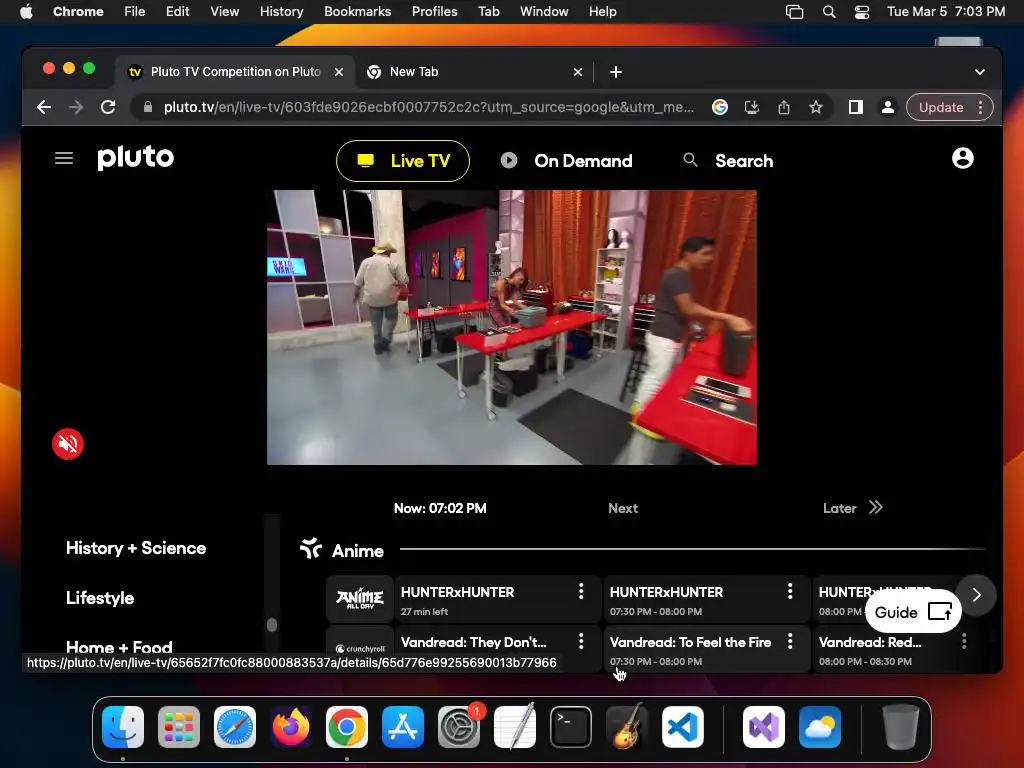This screenshot has height=768, width=1024.
Task: Close the Pluto TV Competition tab
Action: pyautogui.click(x=339, y=72)
